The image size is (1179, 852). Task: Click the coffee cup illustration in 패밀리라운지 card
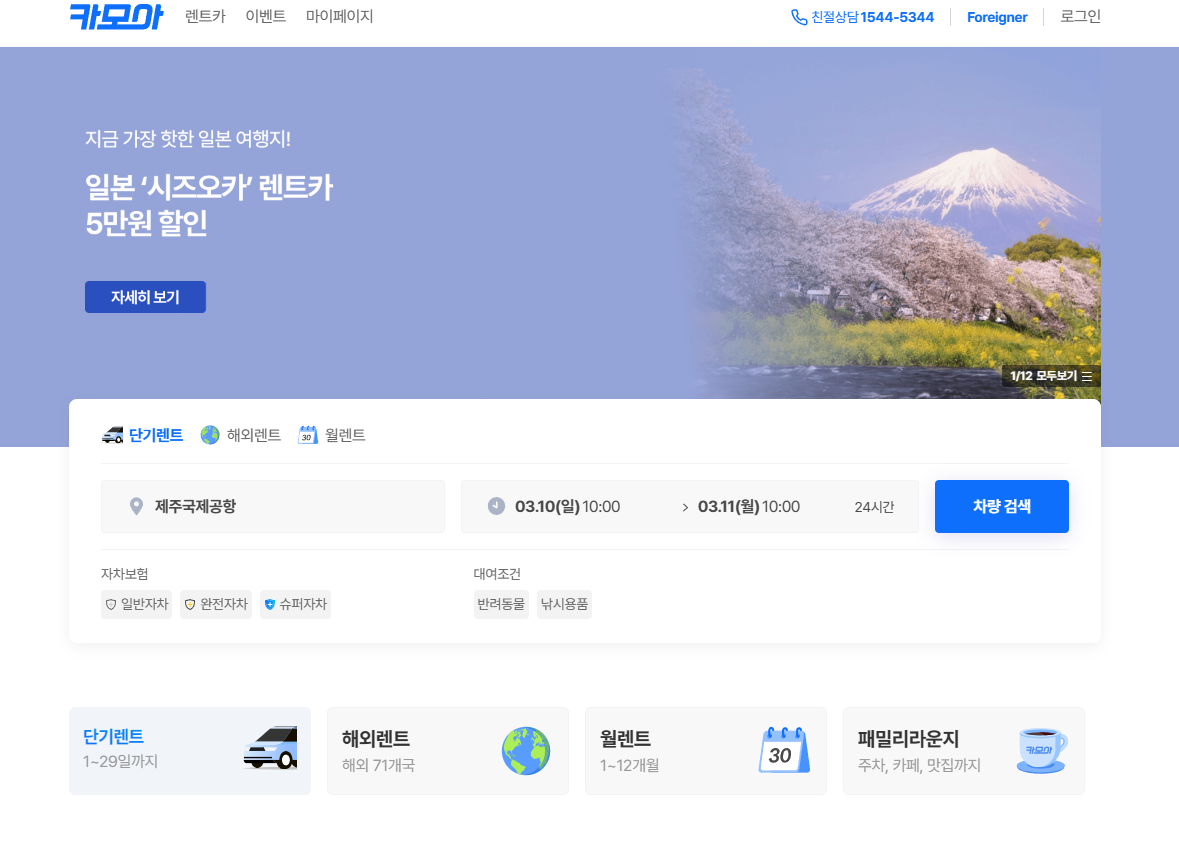[x=1042, y=750]
